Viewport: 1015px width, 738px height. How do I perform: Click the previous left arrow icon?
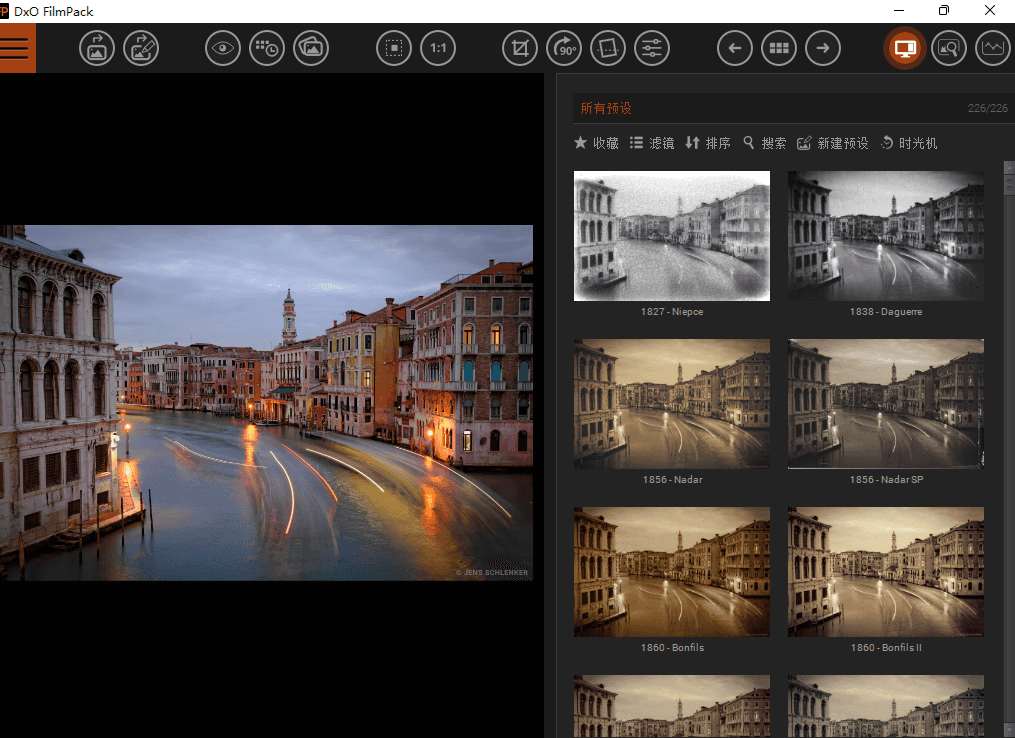point(735,48)
